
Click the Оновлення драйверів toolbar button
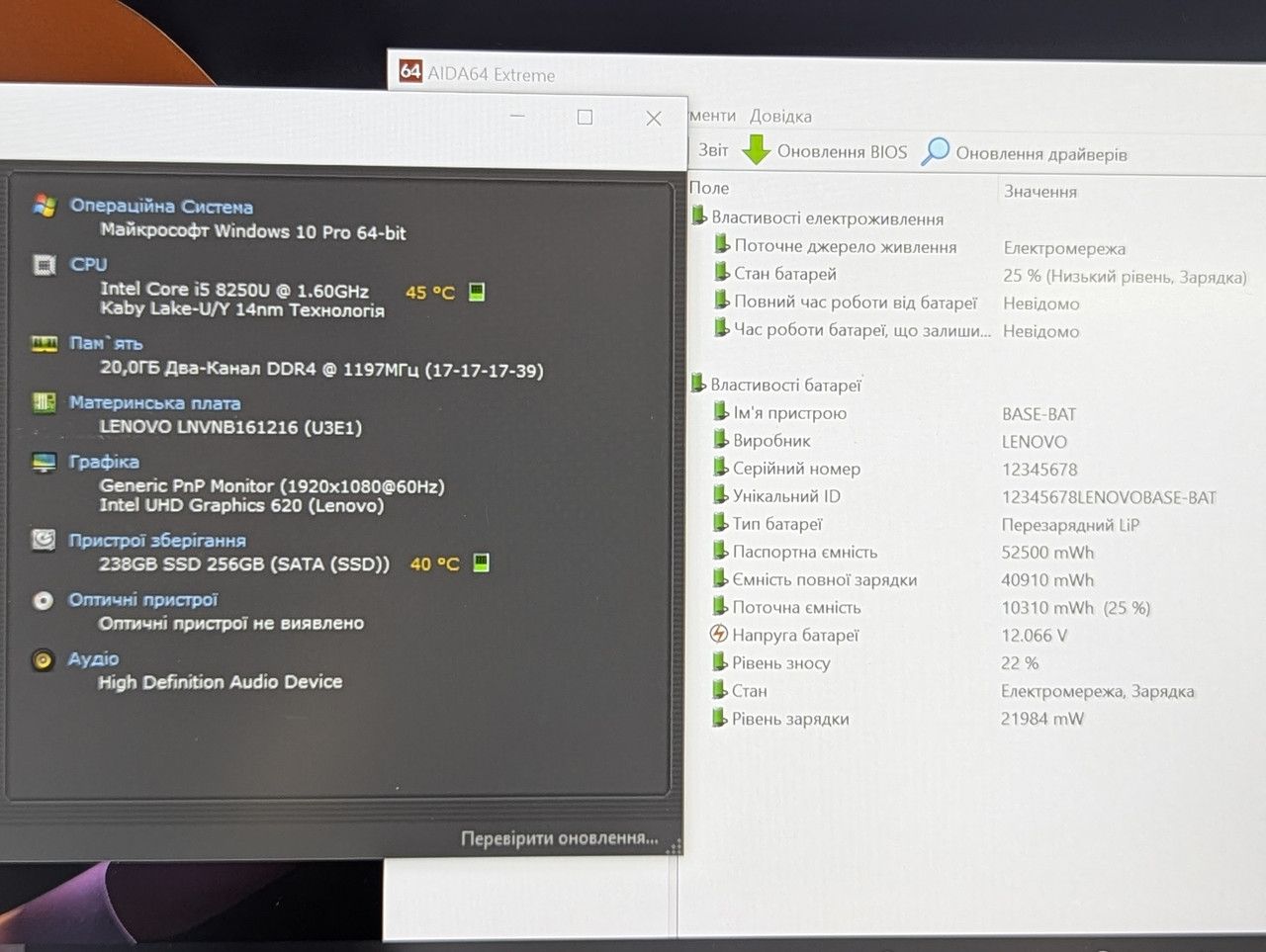click(1025, 153)
